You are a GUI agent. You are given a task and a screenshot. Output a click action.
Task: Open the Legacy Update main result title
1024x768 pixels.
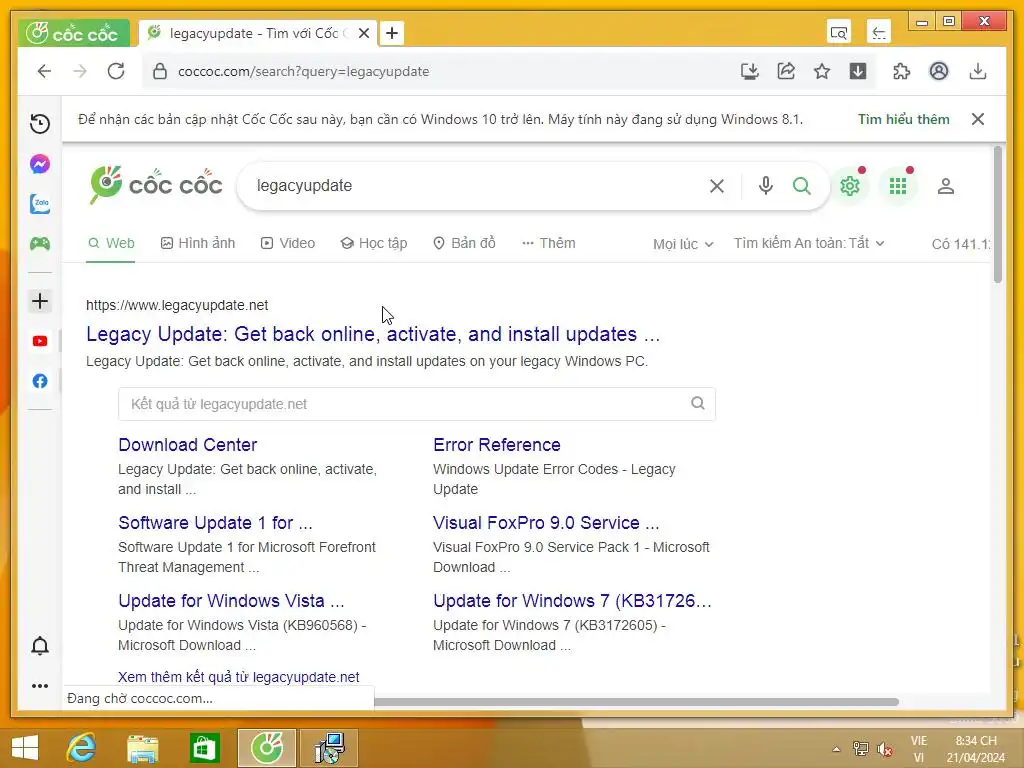pyautogui.click(x=373, y=334)
